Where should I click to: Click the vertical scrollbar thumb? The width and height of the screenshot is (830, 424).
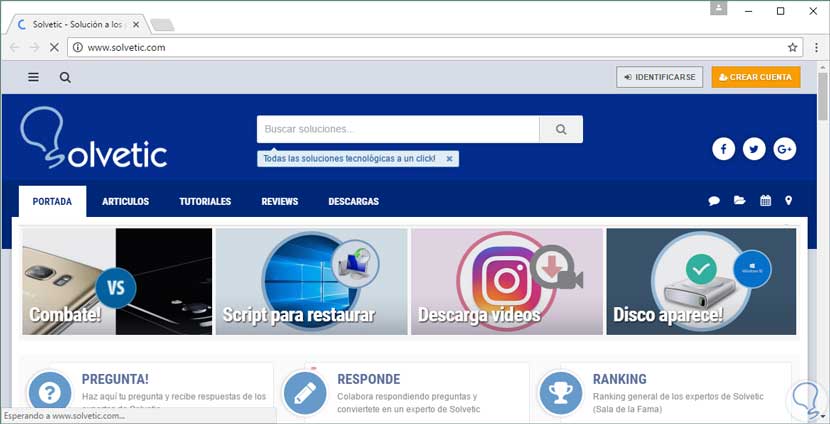point(823,96)
